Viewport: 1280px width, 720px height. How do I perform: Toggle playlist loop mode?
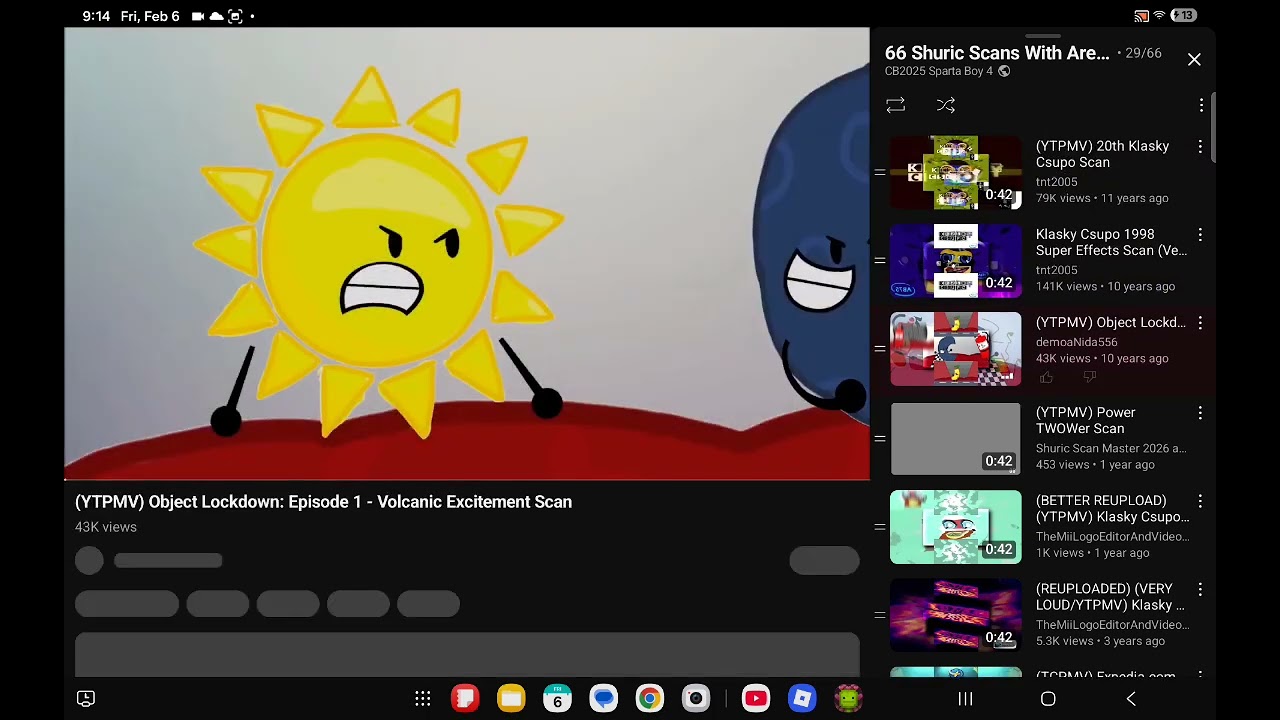[x=895, y=105]
